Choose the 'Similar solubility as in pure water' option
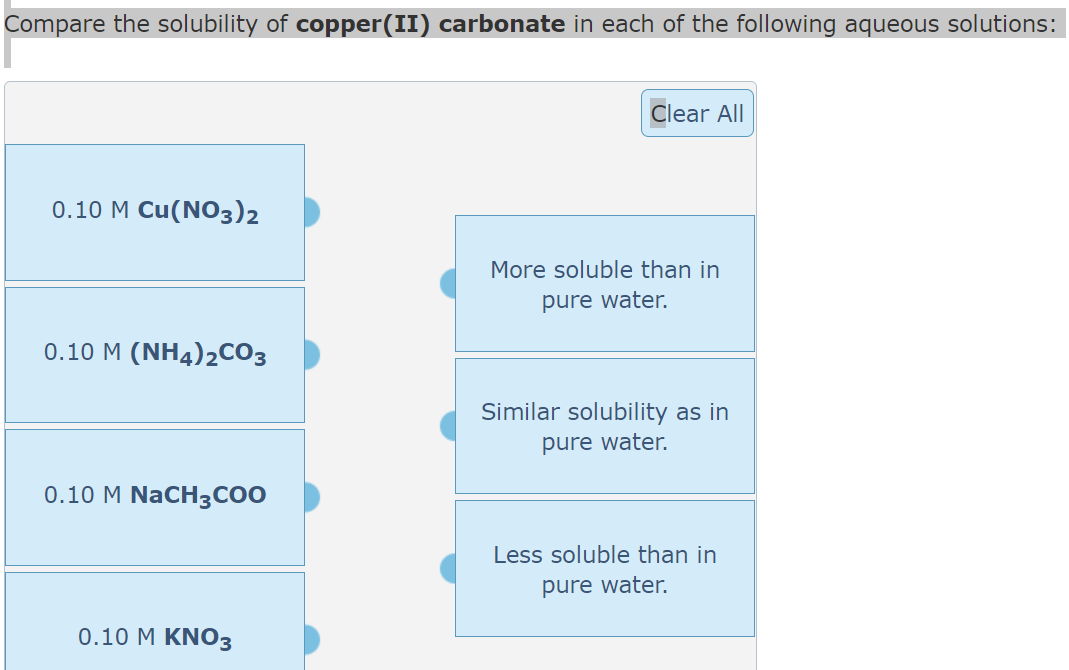This screenshot has height=670, width=1069. pos(605,426)
